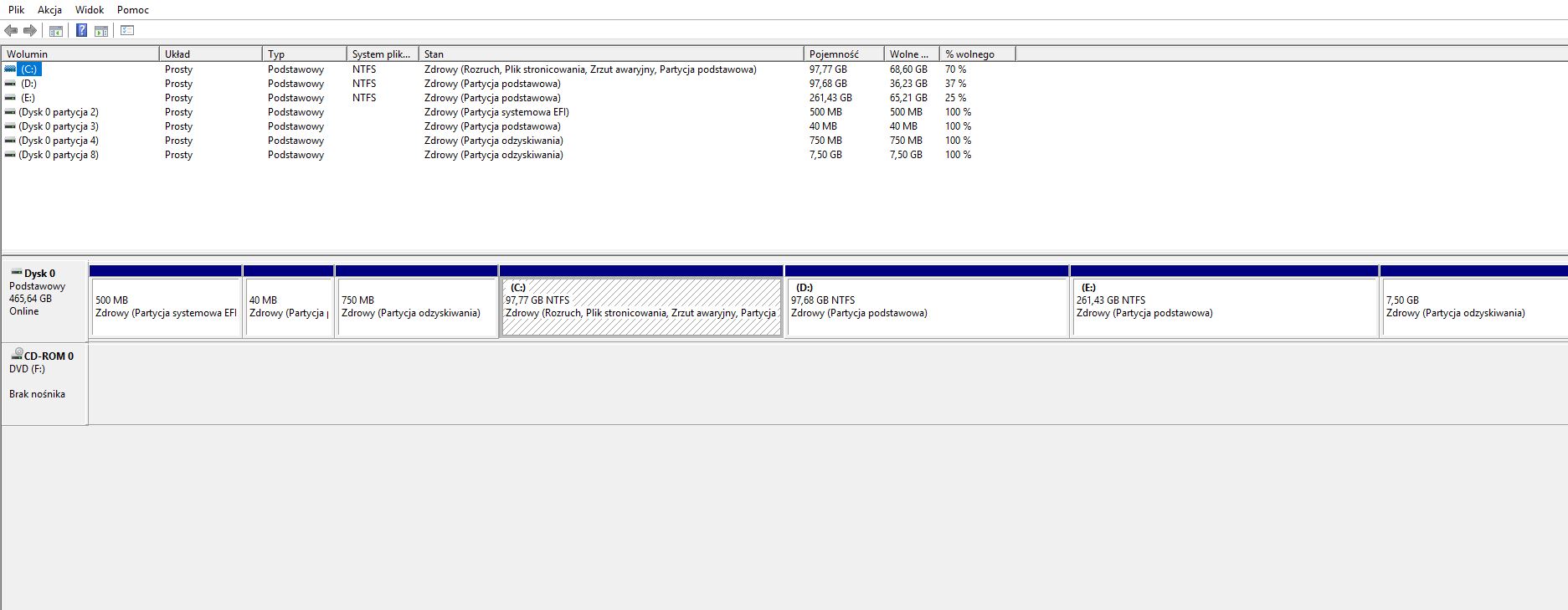1568x610 pixels.
Task: Sort by the % wolnego column header
Action: pos(978,54)
